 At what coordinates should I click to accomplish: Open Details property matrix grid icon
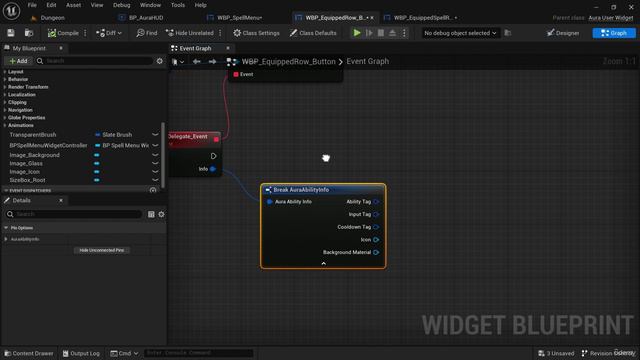(151, 214)
